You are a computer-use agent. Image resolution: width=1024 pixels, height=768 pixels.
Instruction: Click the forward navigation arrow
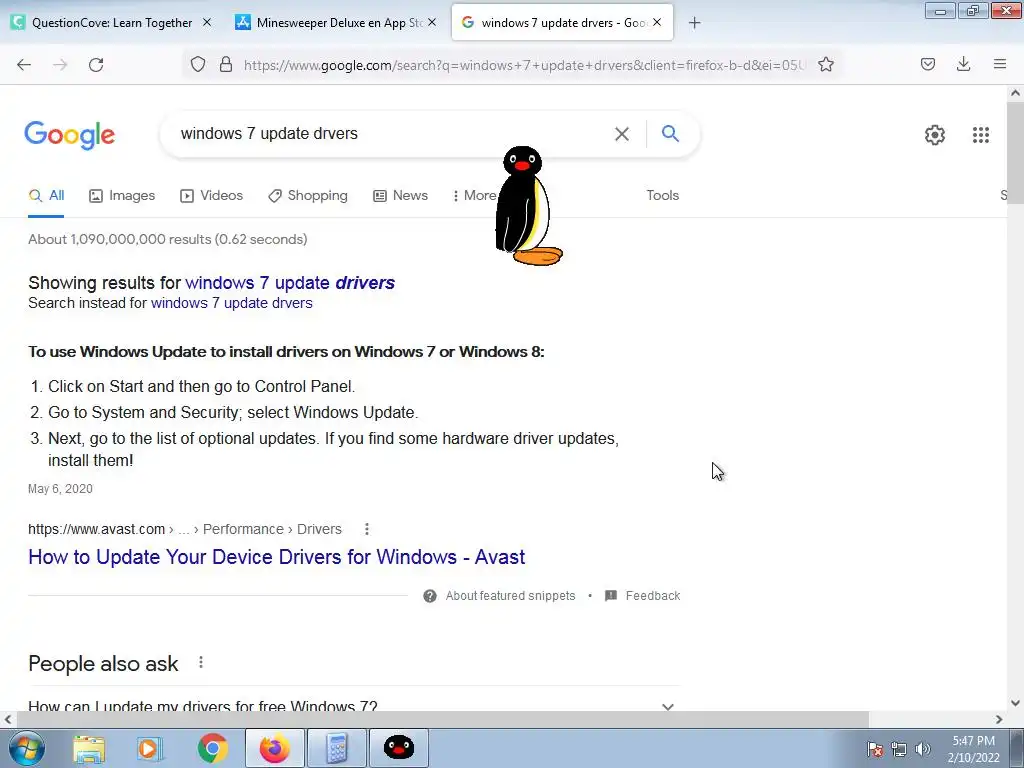coord(60,64)
